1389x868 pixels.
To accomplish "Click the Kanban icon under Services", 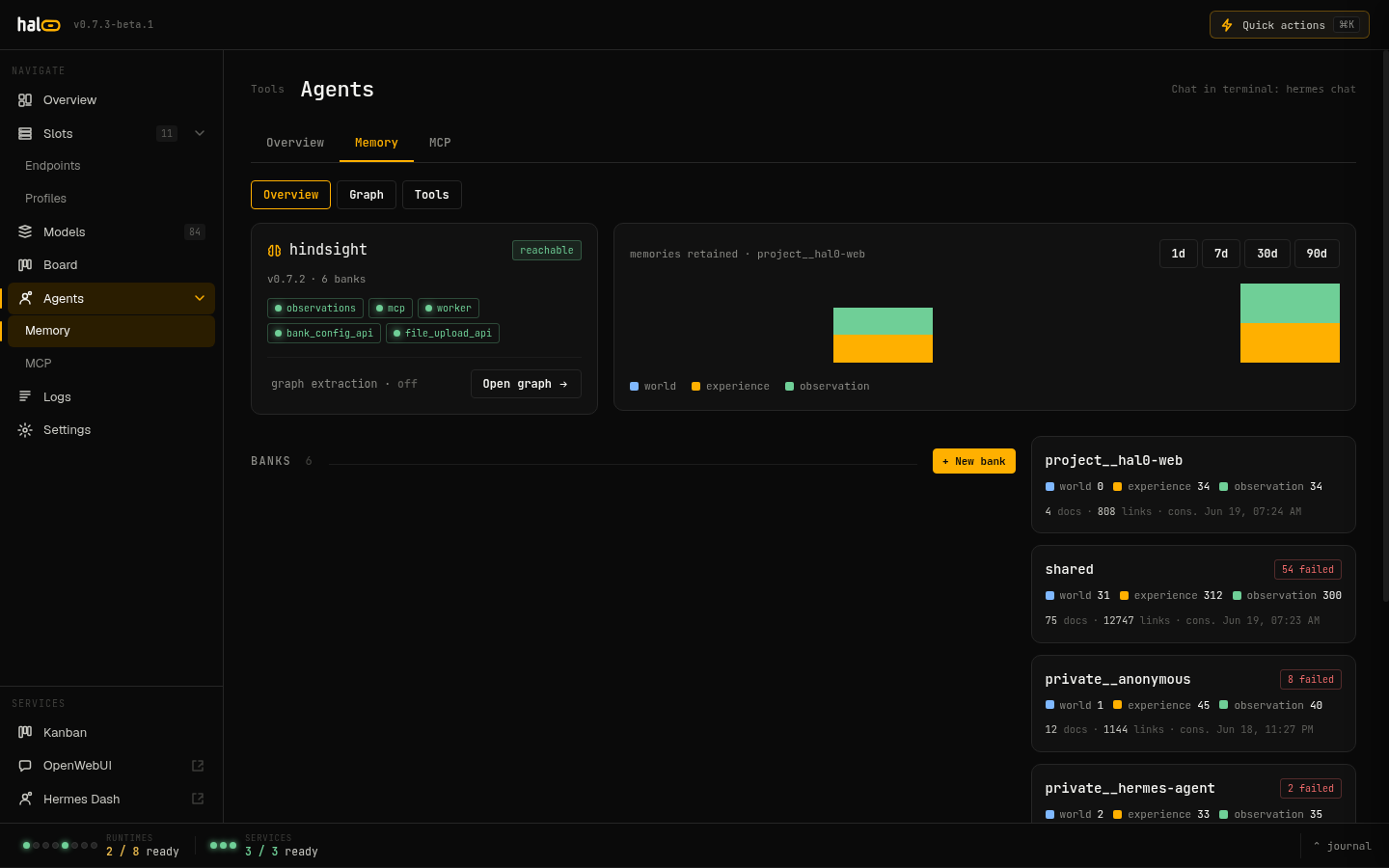I will click(25, 732).
